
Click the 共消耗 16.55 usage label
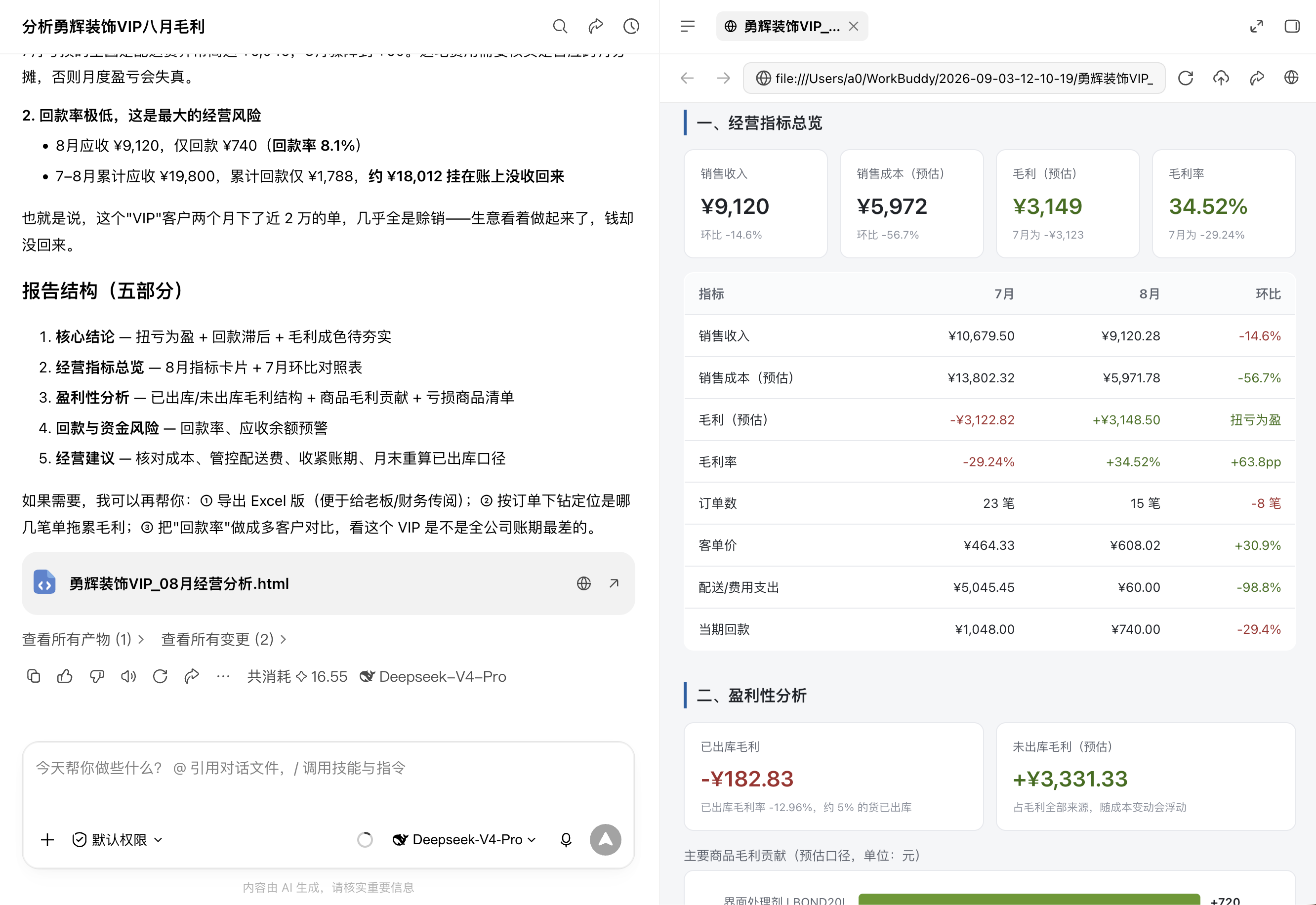[297, 676]
